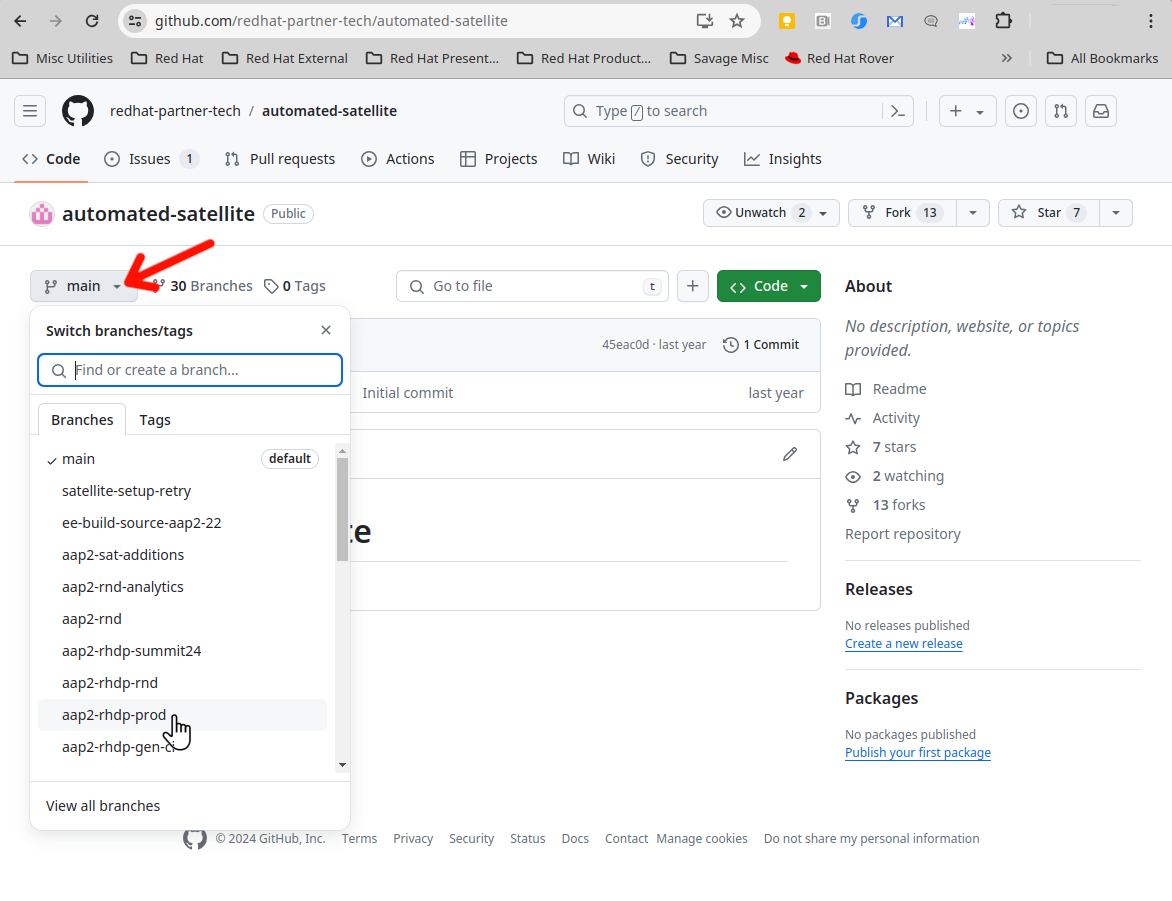This screenshot has width=1172, height=901.
Task: Open the Projects tab
Action: point(499,159)
